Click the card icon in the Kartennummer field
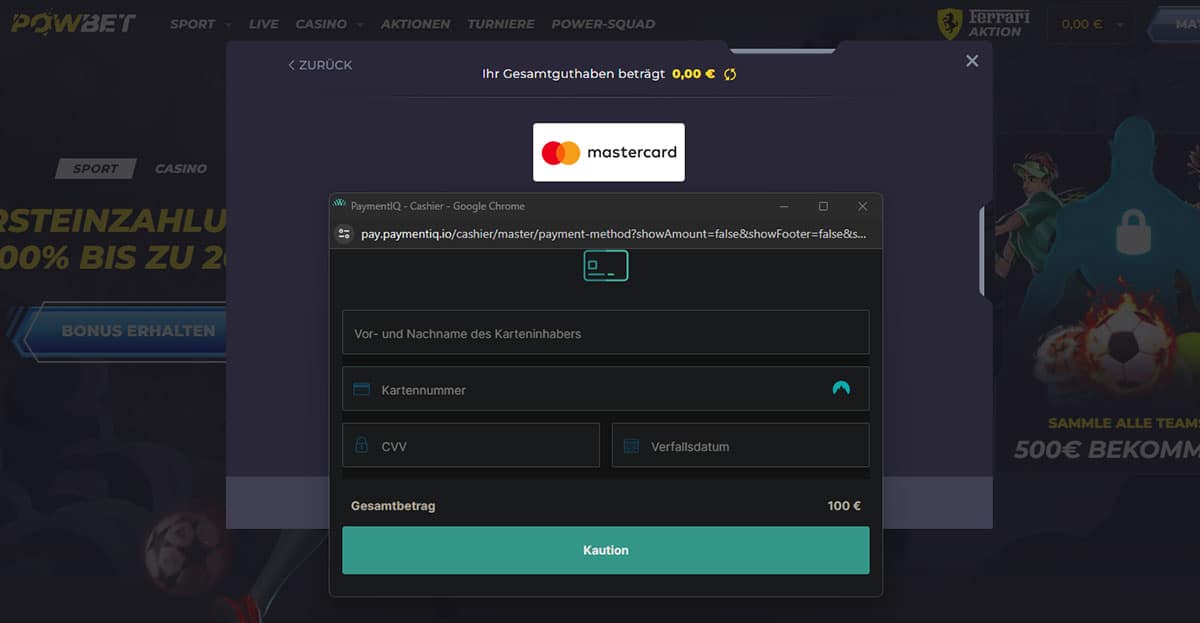 [362, 389]
